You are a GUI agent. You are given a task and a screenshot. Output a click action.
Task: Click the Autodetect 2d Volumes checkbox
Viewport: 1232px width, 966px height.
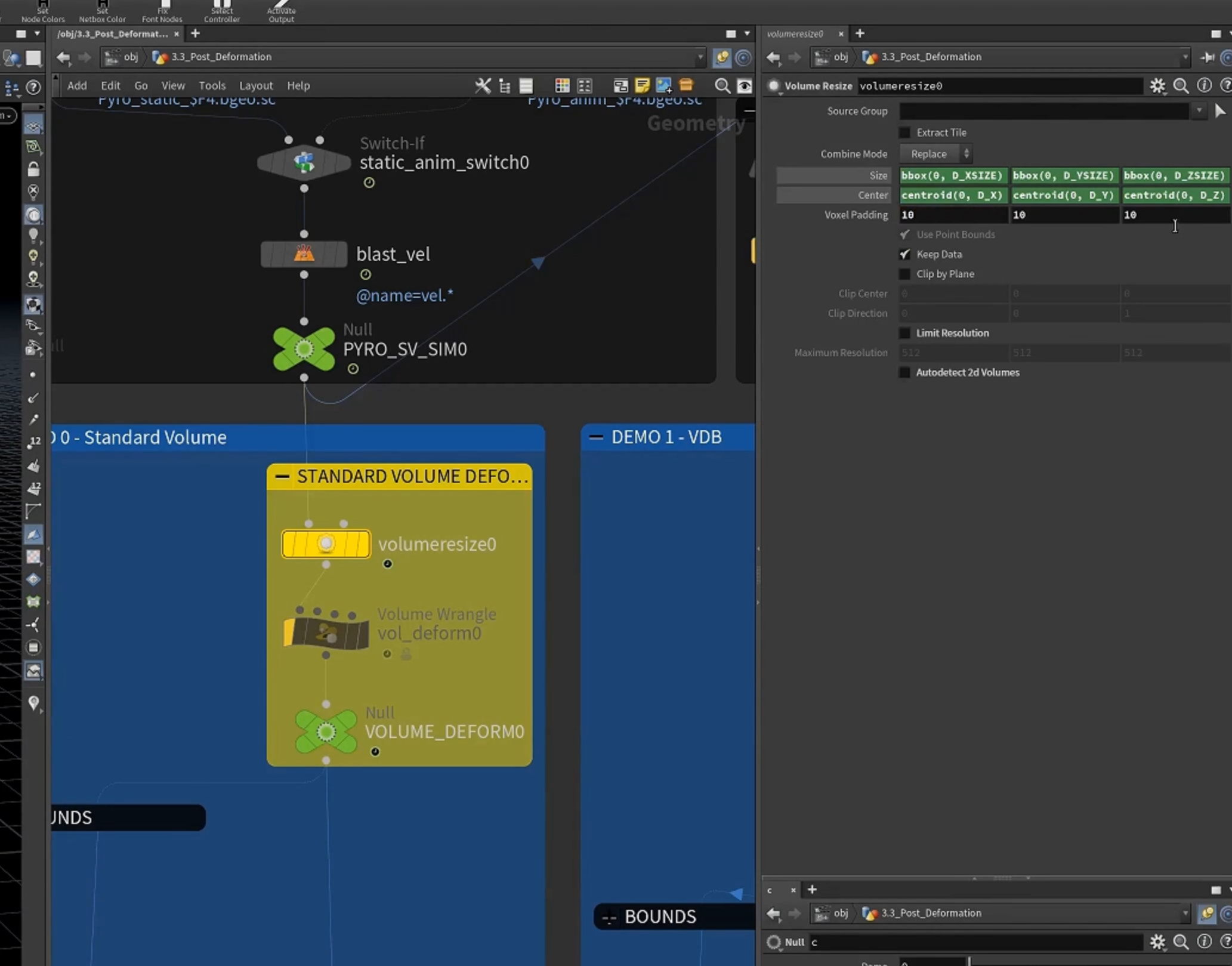(x=904, y=372)
